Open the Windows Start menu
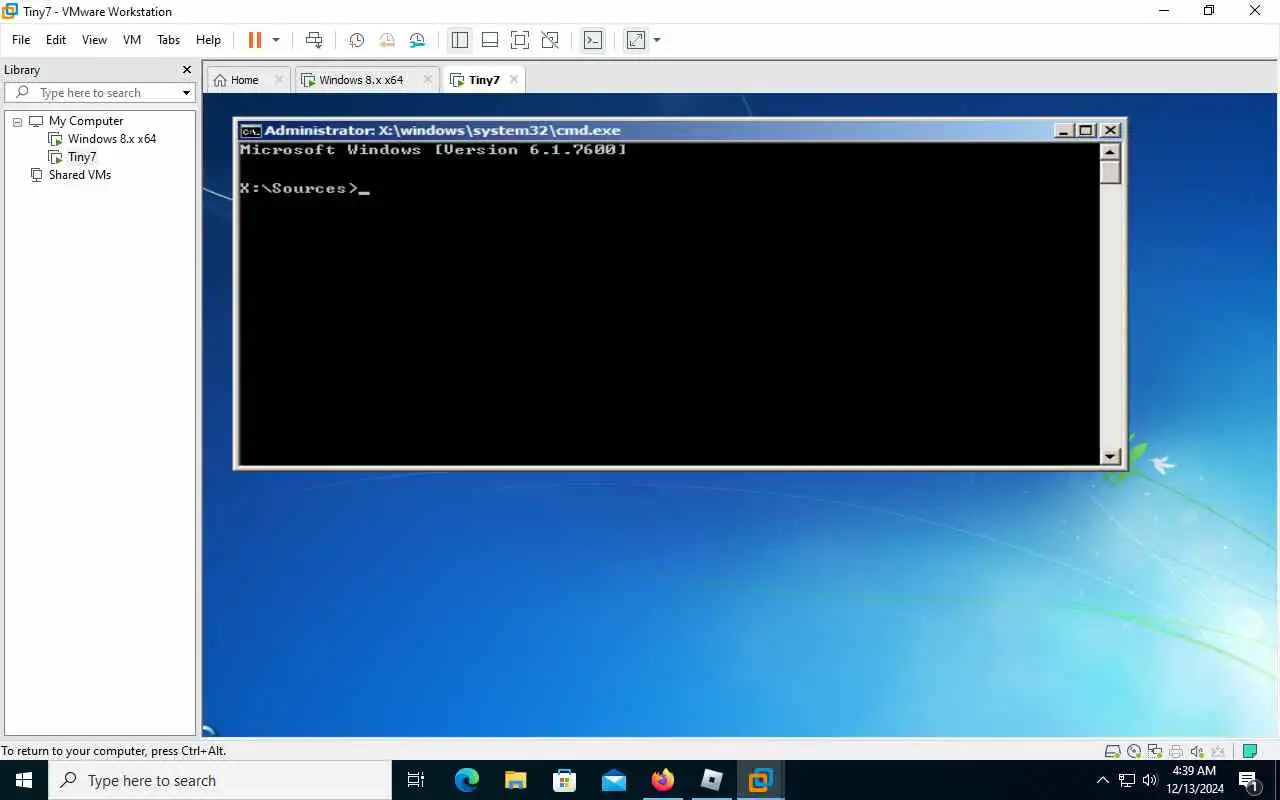 [x=24, y=780]
